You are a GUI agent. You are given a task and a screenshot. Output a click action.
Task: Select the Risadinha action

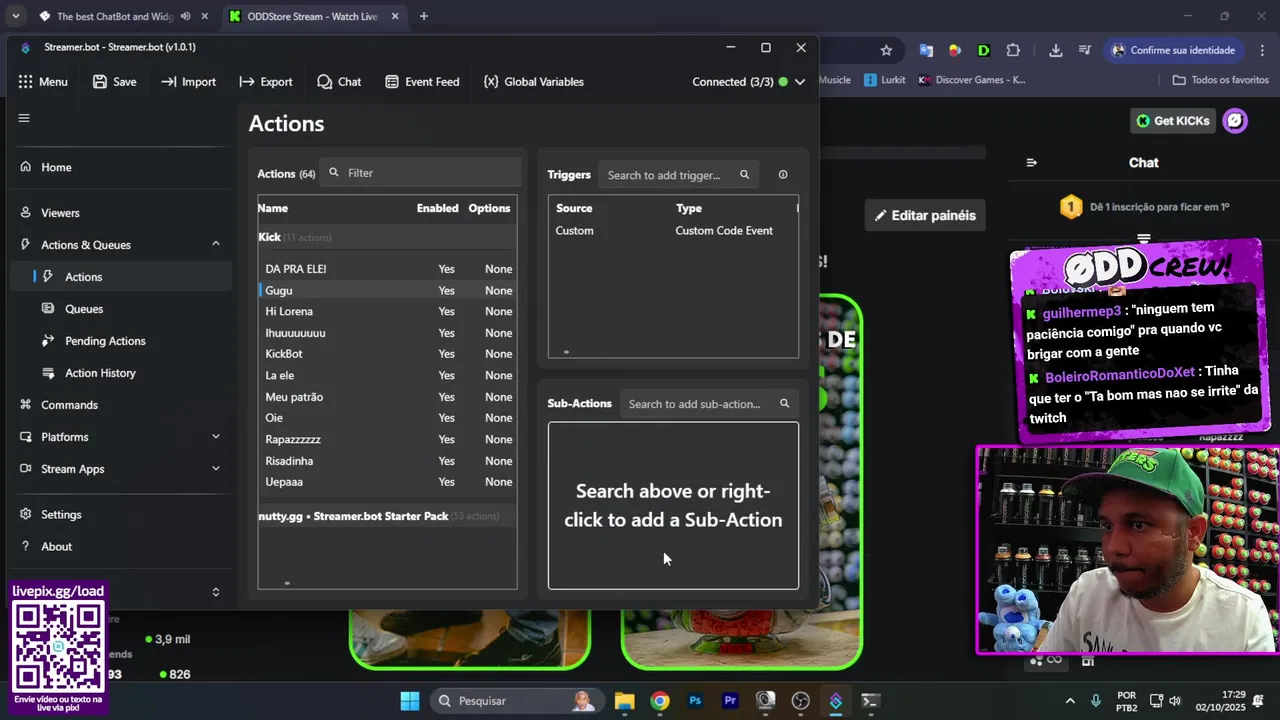(x=387, y=461)
